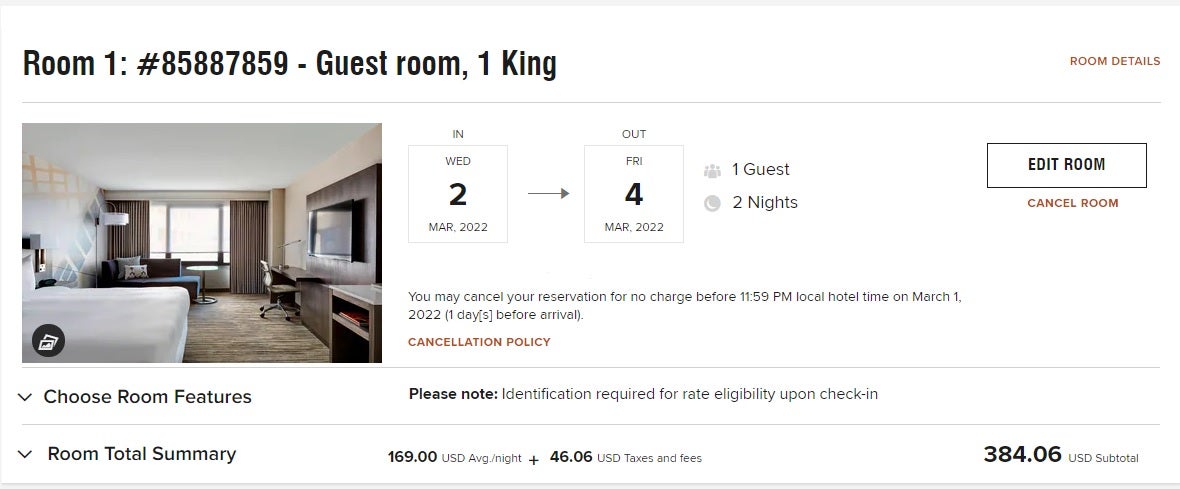Click the Choose Room Features heading
Screen dimensions: 1180x489
pos(147,397)
